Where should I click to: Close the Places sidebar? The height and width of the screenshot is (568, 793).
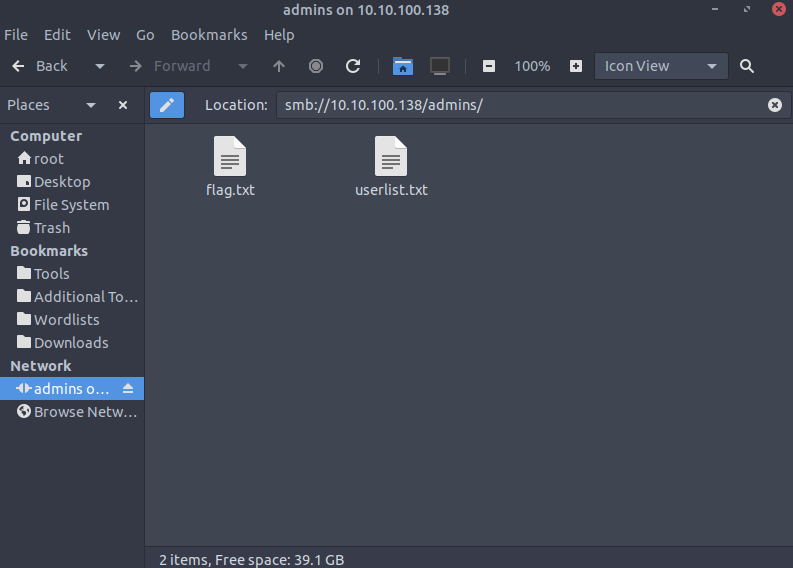123,105
